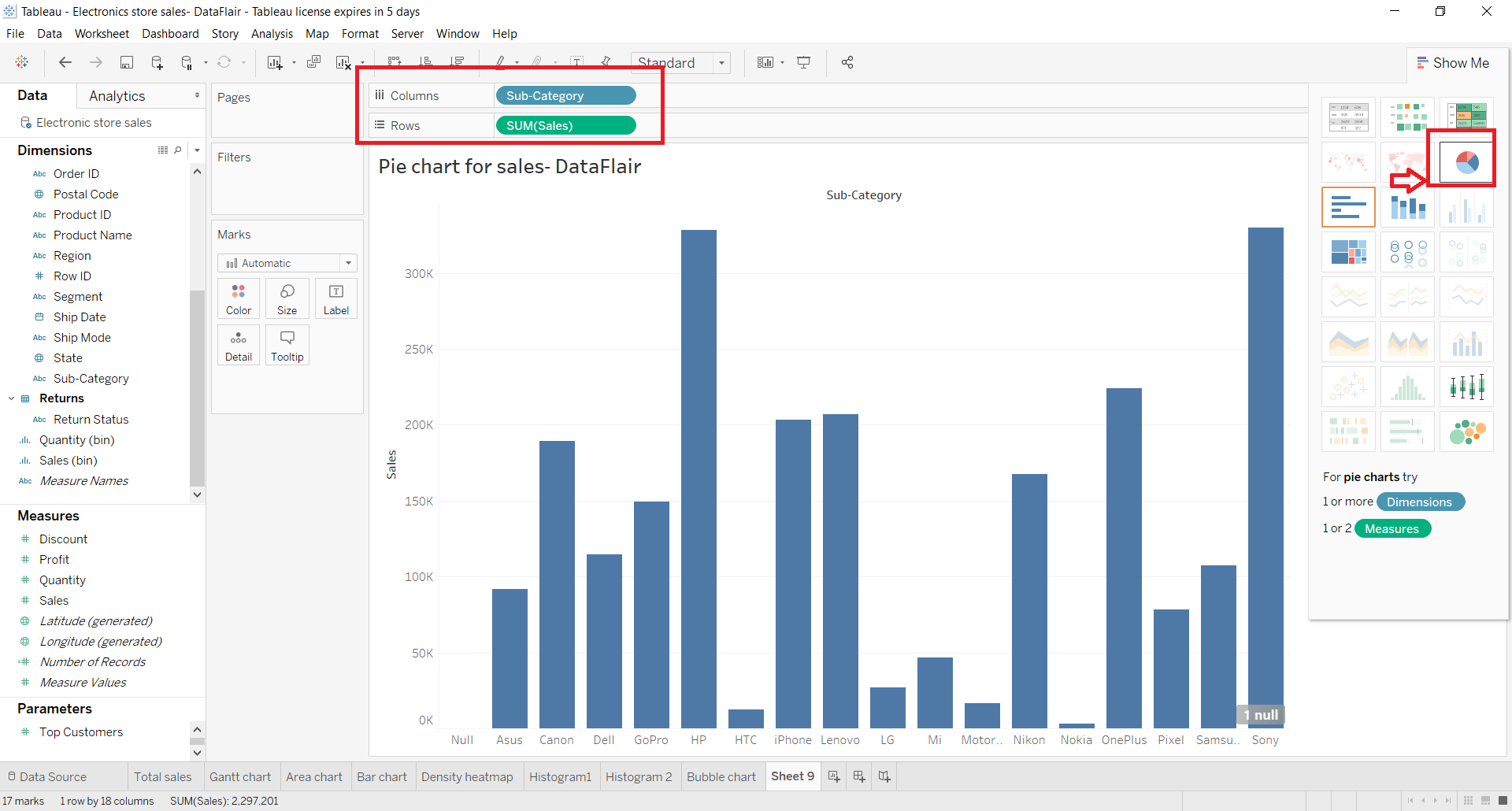Select the Electronic store sales data source
Image resolution: width=1512 pixels, height=811 pixels.
(x=94, y=123)
